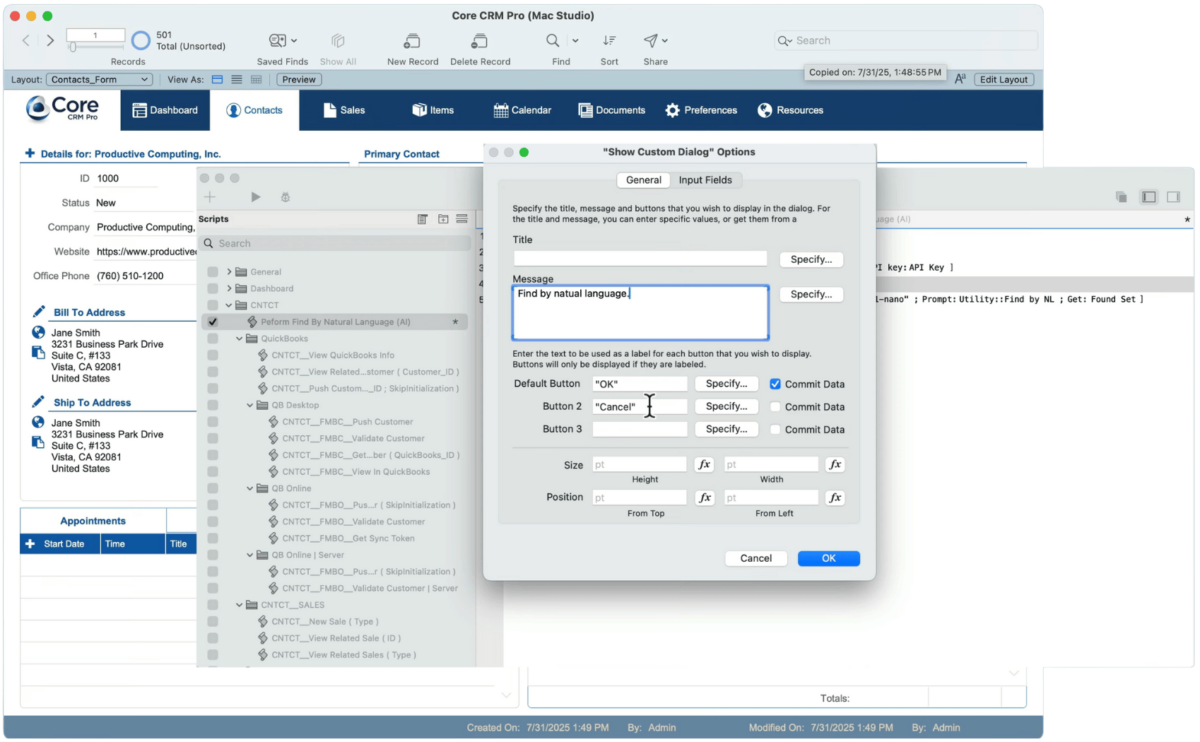Click Specify button next to Message field
1200x742 pixels.
click(x=810, y=295)
